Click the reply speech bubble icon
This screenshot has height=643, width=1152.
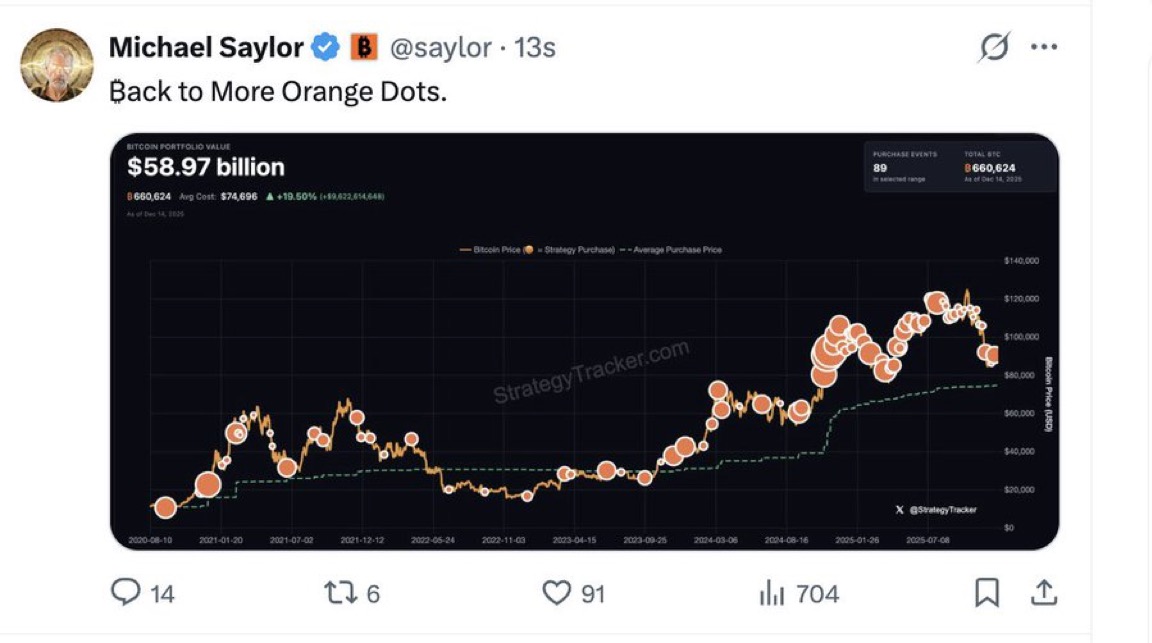(x=126, y=593)
